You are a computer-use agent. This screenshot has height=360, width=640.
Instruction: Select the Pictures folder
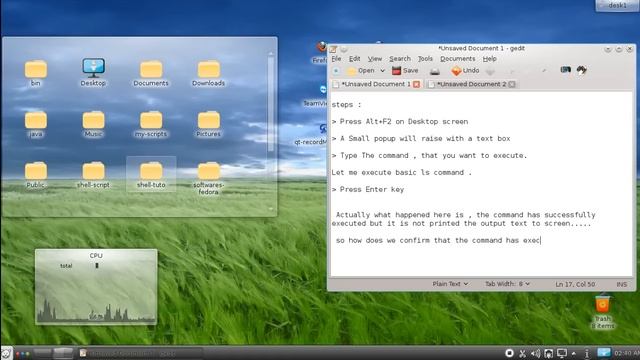209,124
